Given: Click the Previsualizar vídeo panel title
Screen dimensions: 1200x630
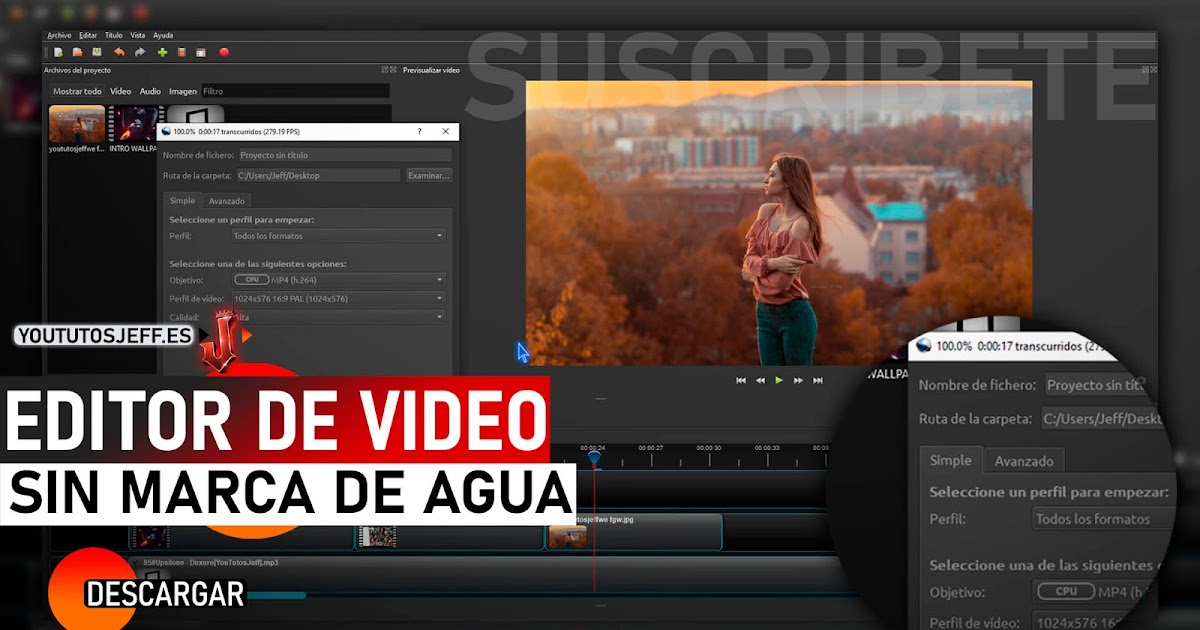Looking at the screenshot, I should click(431, 70).
